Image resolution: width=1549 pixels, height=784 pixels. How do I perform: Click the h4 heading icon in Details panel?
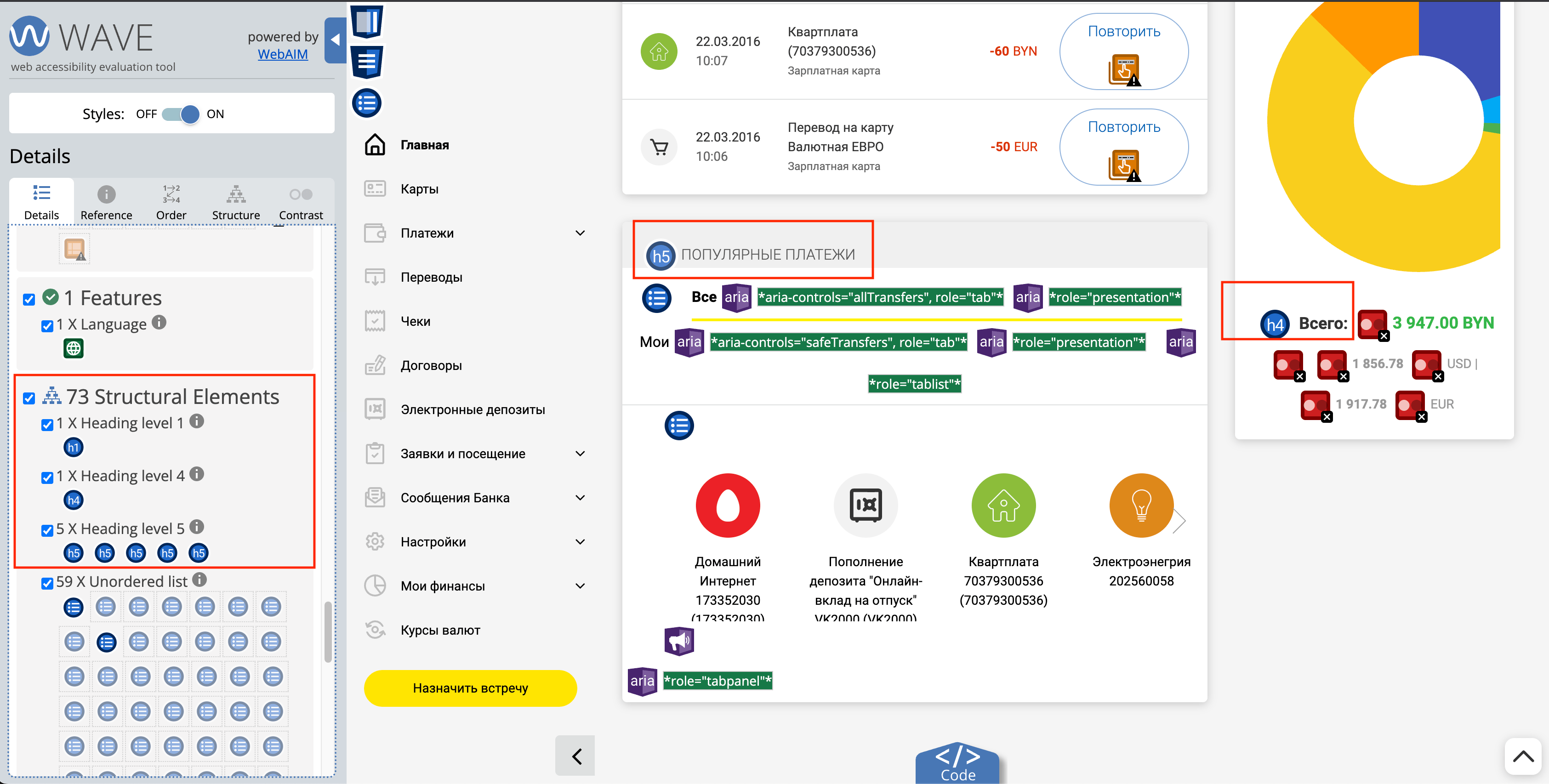[74, 500]
